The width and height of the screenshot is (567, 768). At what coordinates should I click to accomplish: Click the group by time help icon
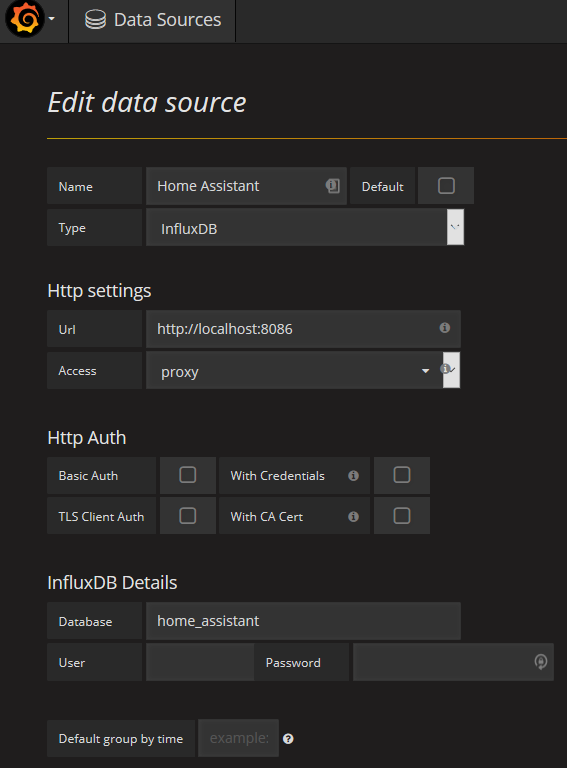(288, 739)
